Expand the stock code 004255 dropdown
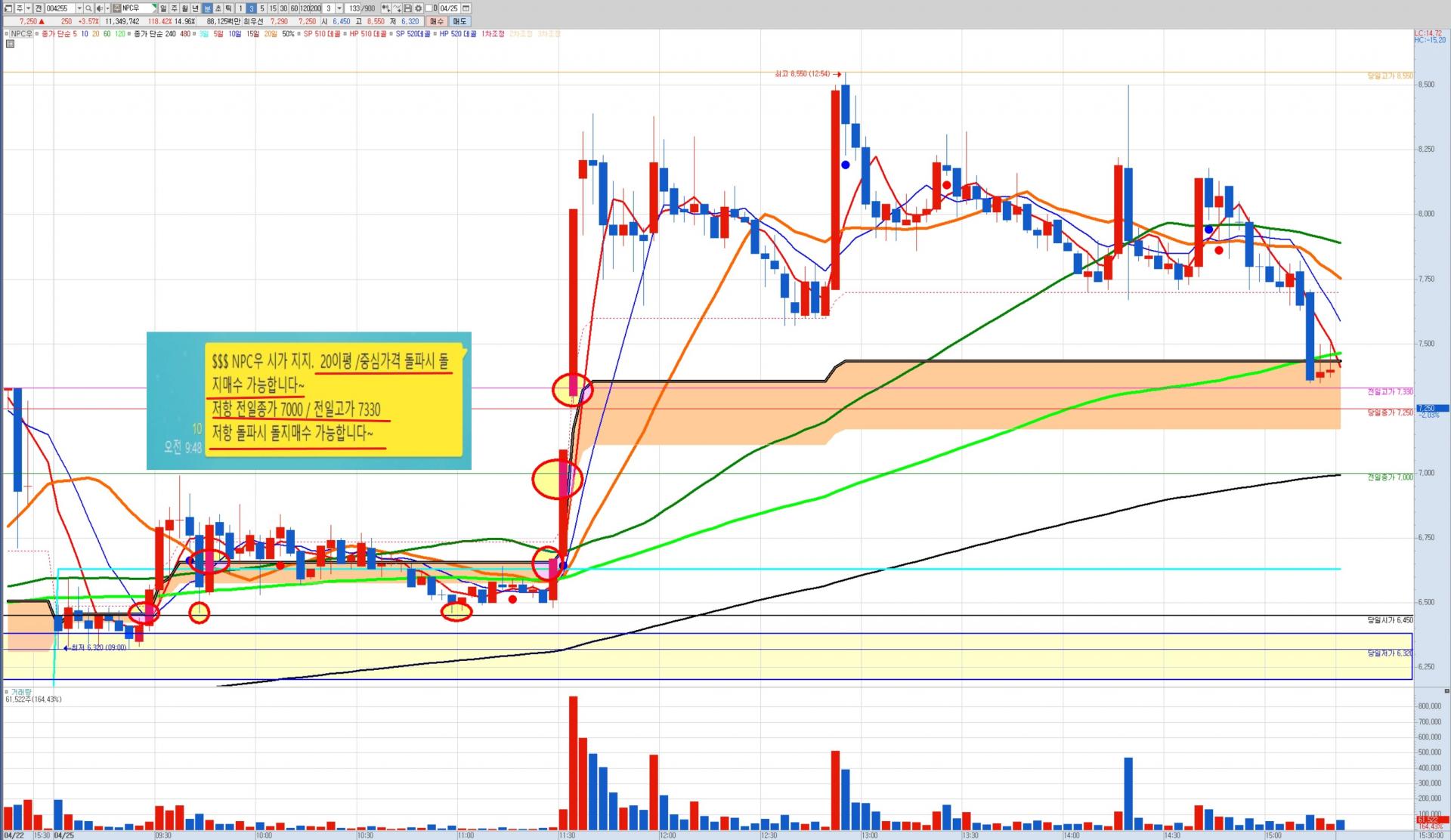The height and width of the screenshot is (840, 1451). (x=79, y=8)
